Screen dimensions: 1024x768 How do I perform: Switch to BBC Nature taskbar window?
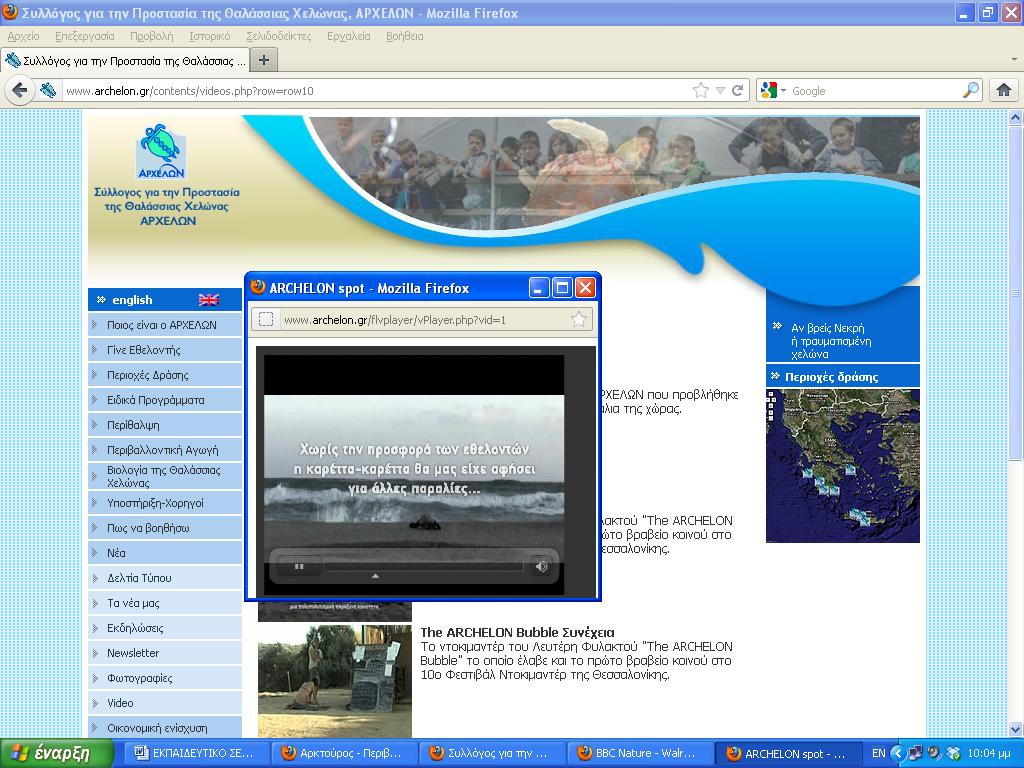[640, 753]
